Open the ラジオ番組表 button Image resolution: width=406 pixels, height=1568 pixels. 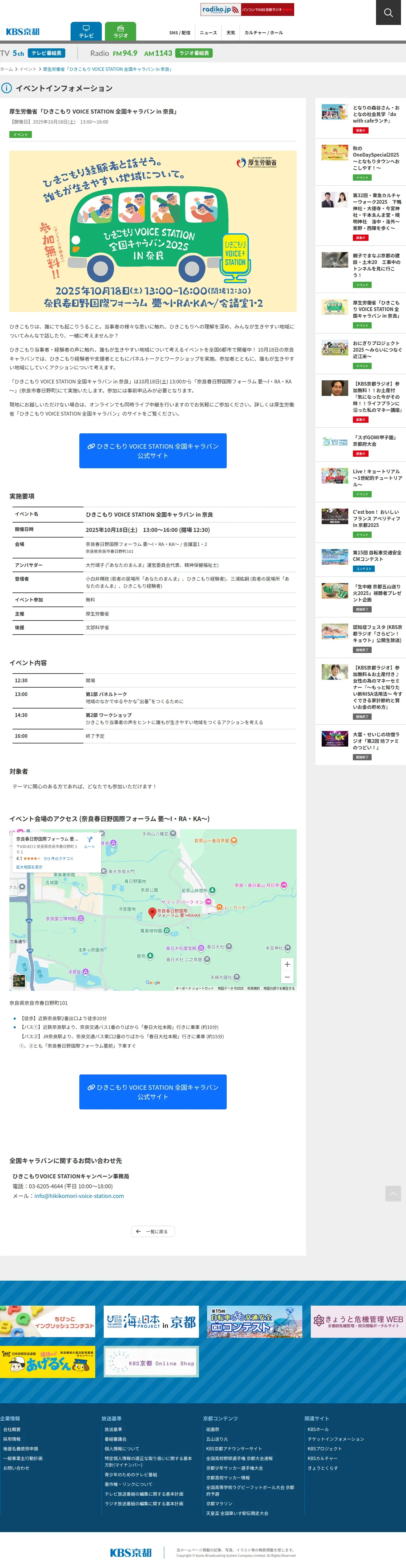[x=194, y=53]
